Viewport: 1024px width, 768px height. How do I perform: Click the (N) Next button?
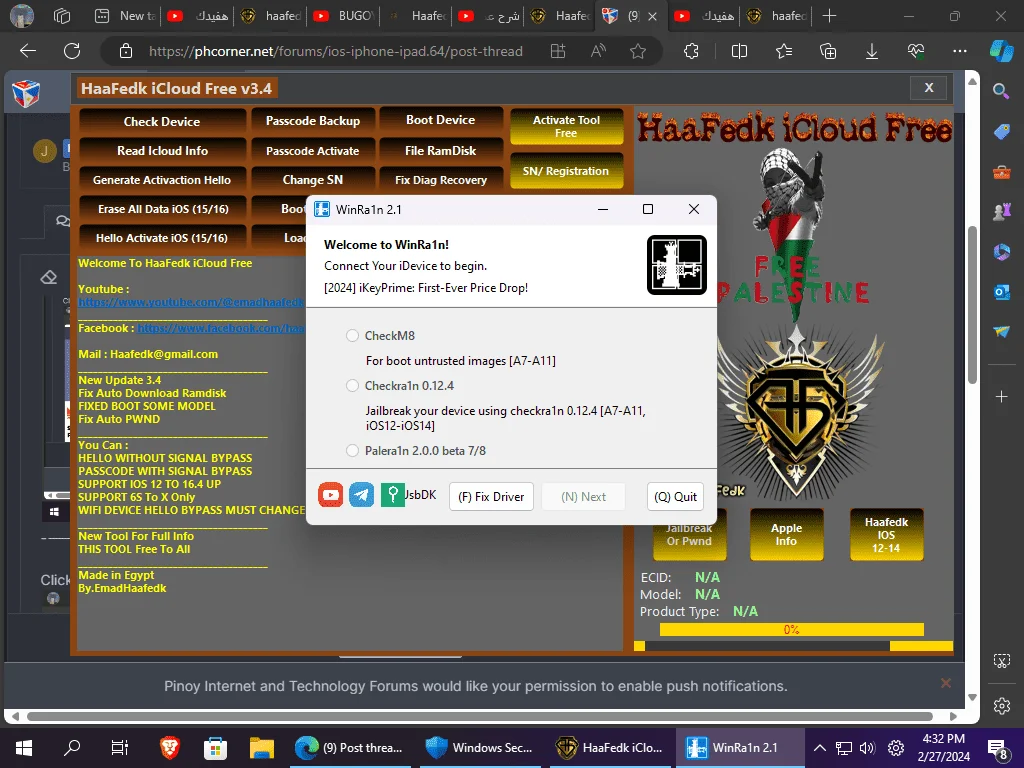pos(583,497)
